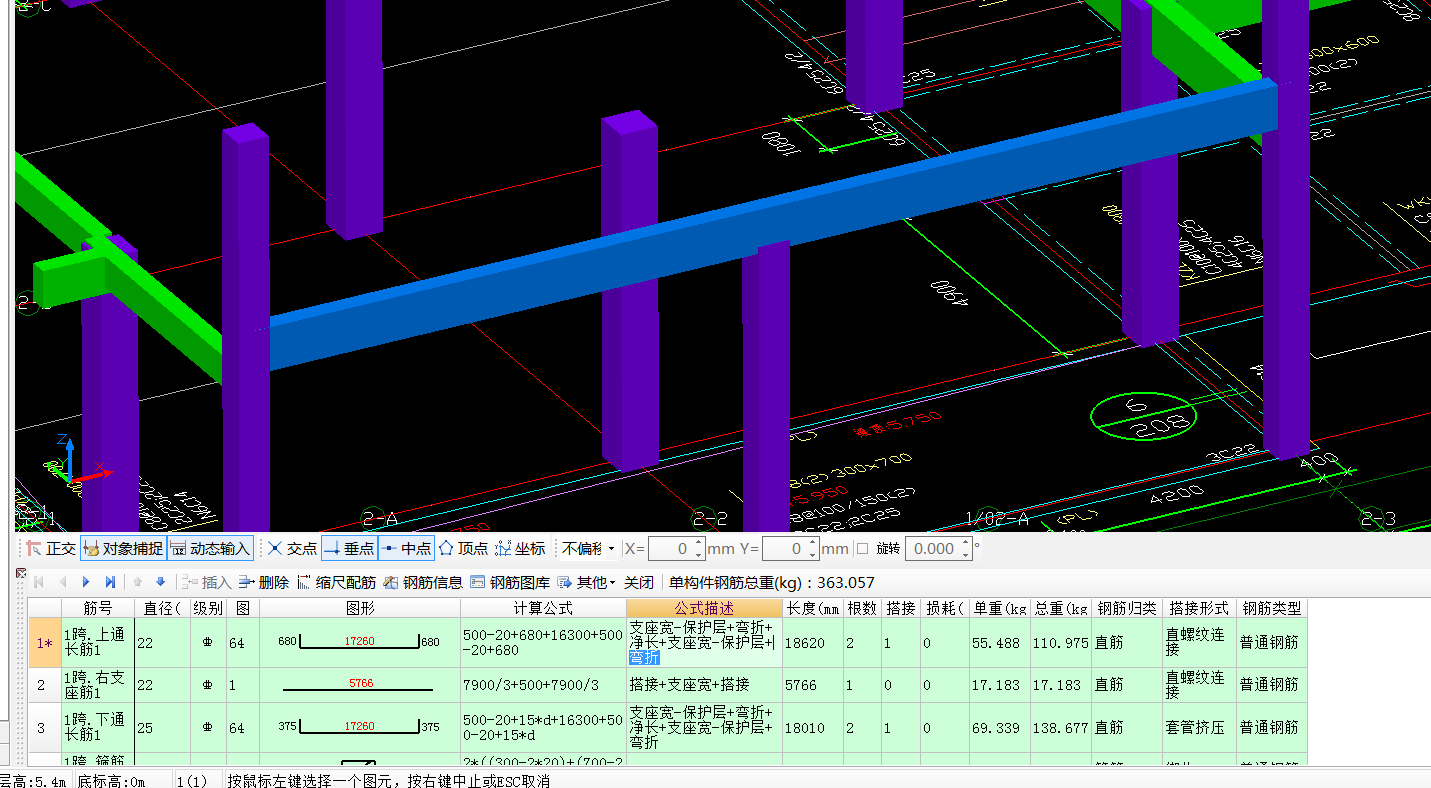Click total weight cell 138.677
The width and height of the screenshot is (1431, 788).
pos(1061,727)
